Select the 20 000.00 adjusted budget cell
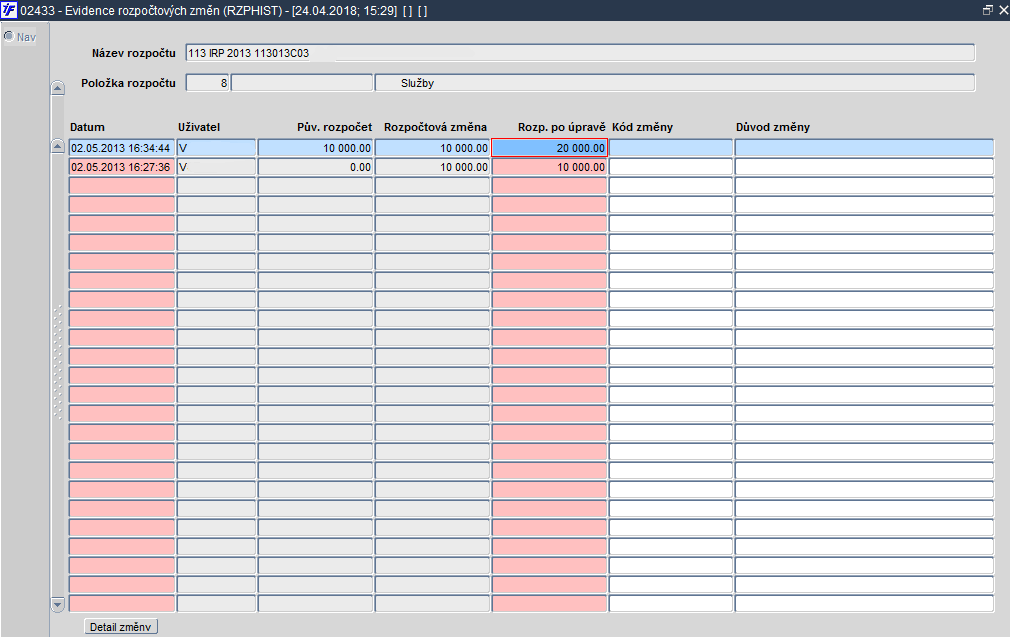This screenshot has height=637, width=1010. point(549,148)
